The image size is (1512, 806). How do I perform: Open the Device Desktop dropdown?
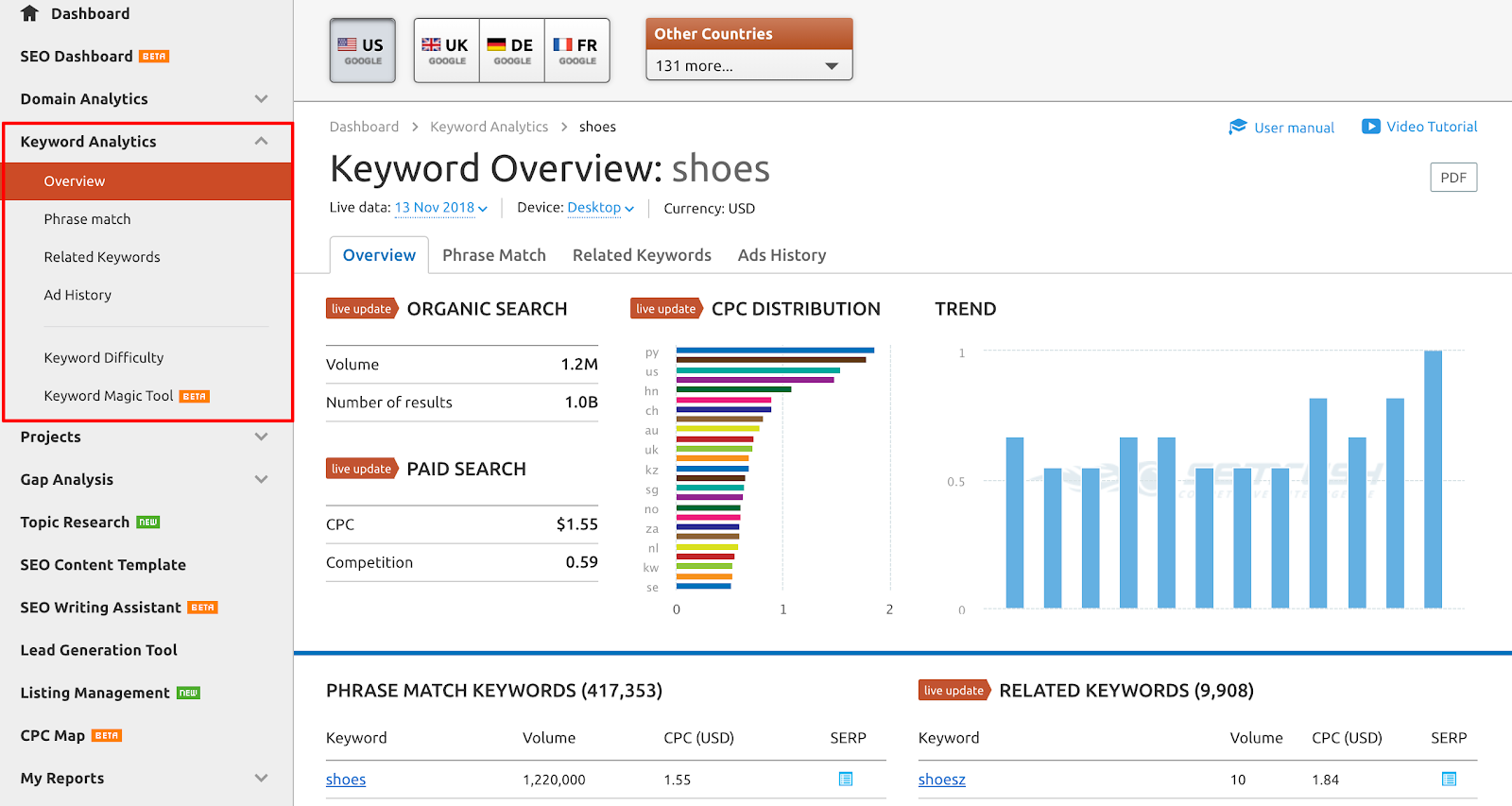(600, 208)
